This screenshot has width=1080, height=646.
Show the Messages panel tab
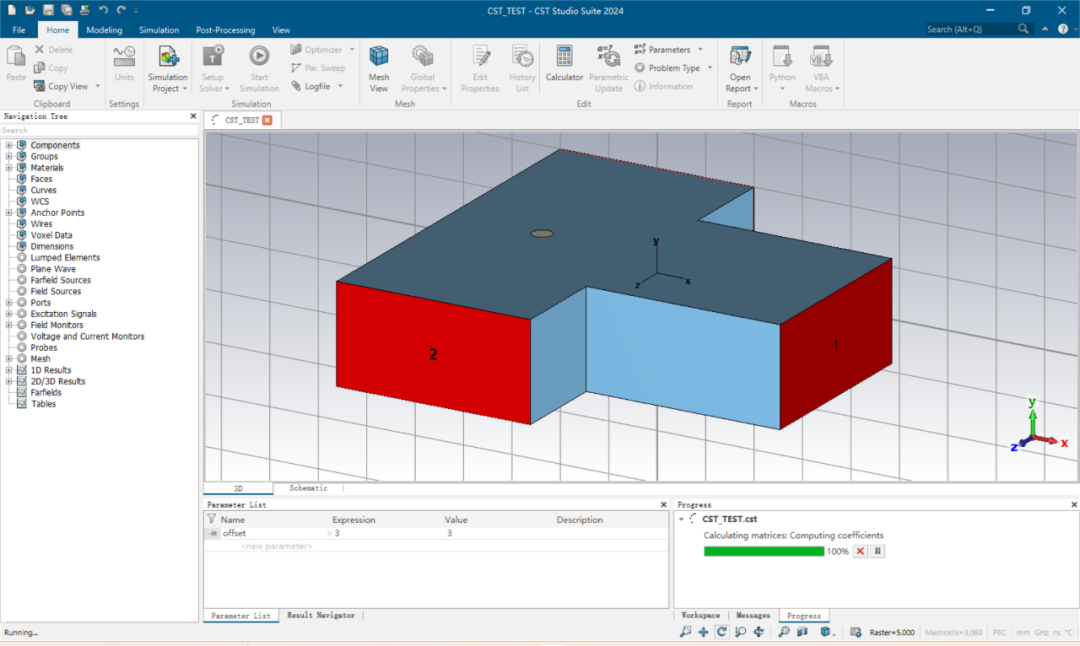[753, 616]
